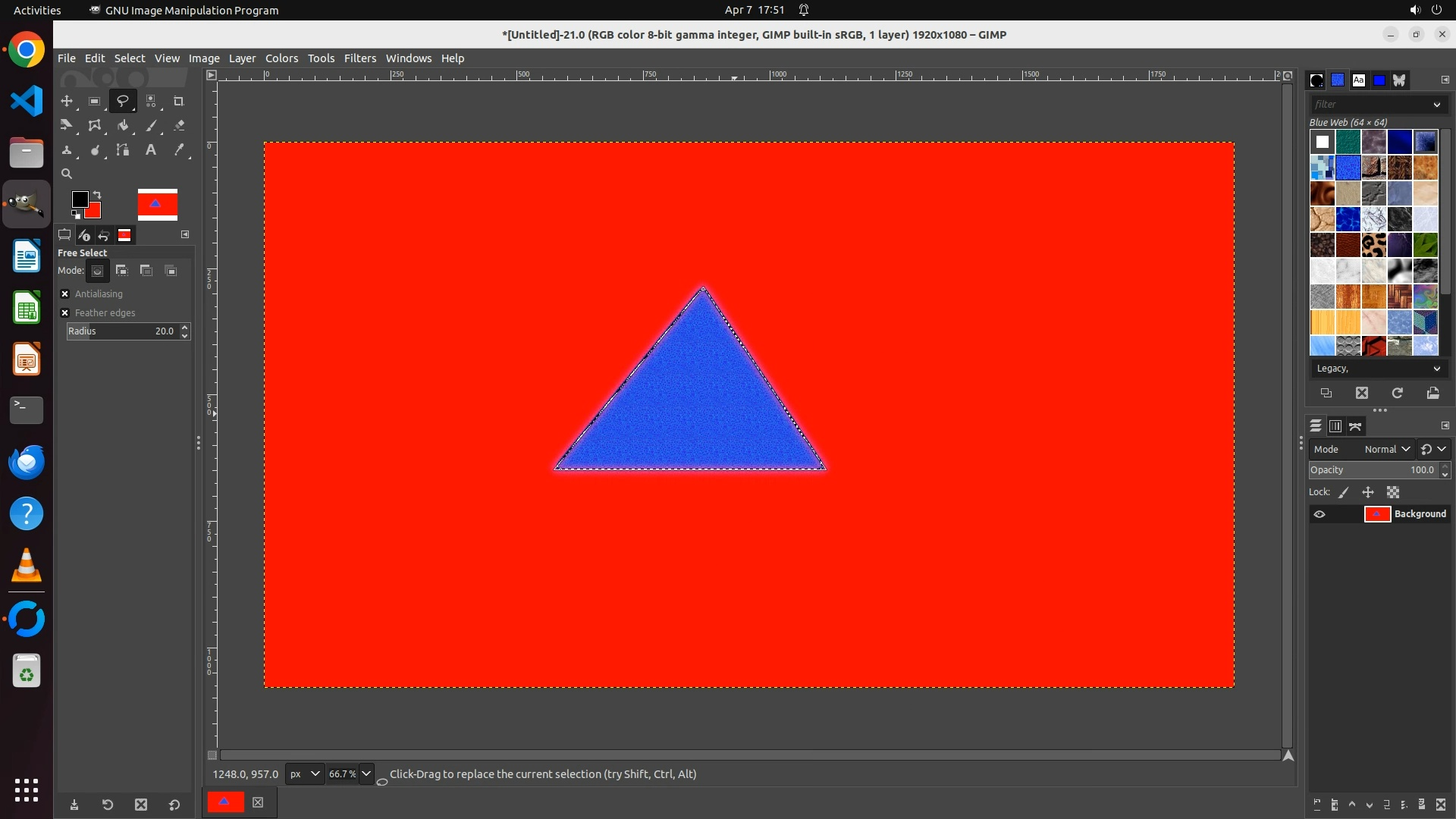
Task: Select the Text tool
Action: click(x=151, y=150)
